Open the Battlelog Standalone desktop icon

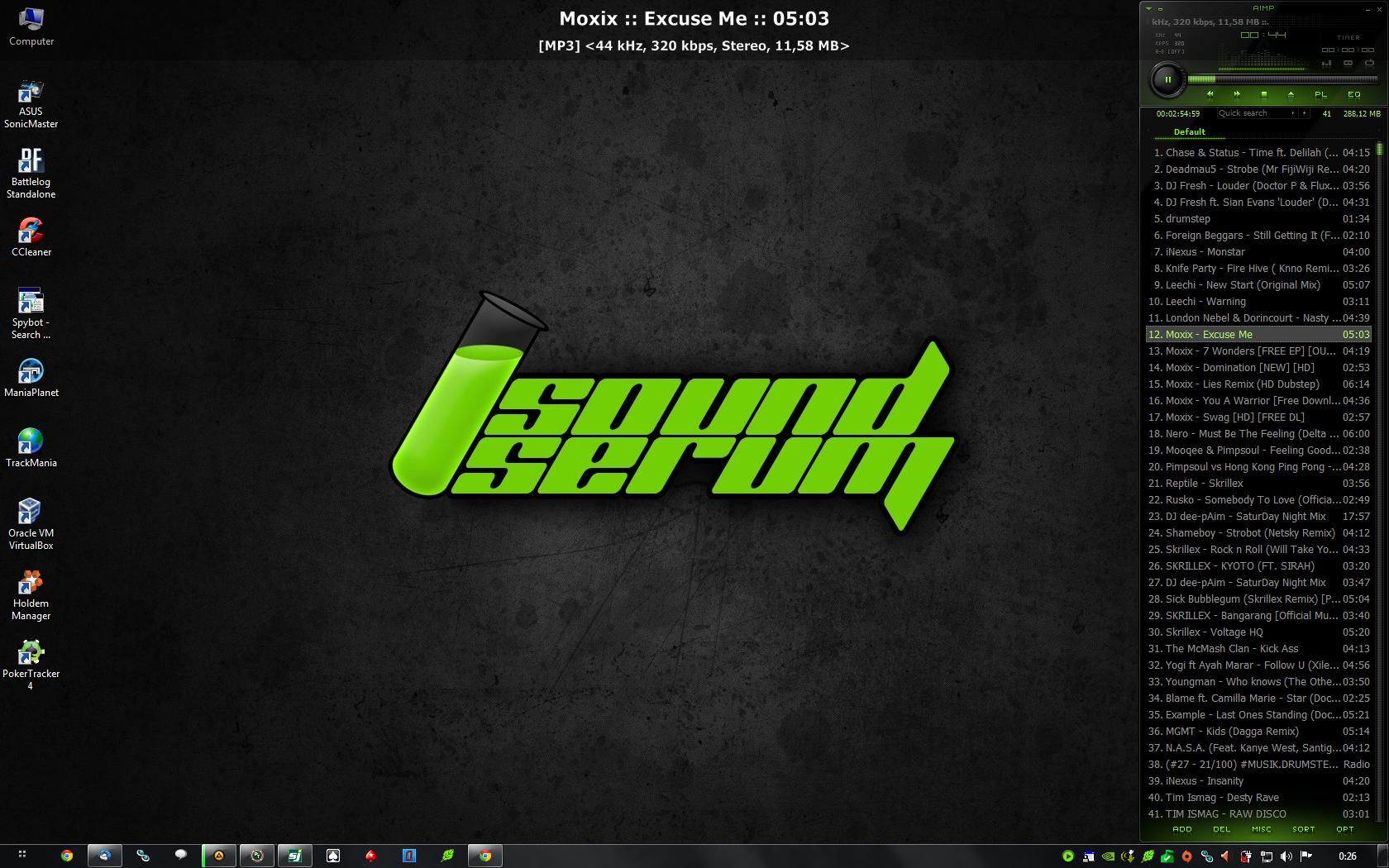[x=31, y=173]
